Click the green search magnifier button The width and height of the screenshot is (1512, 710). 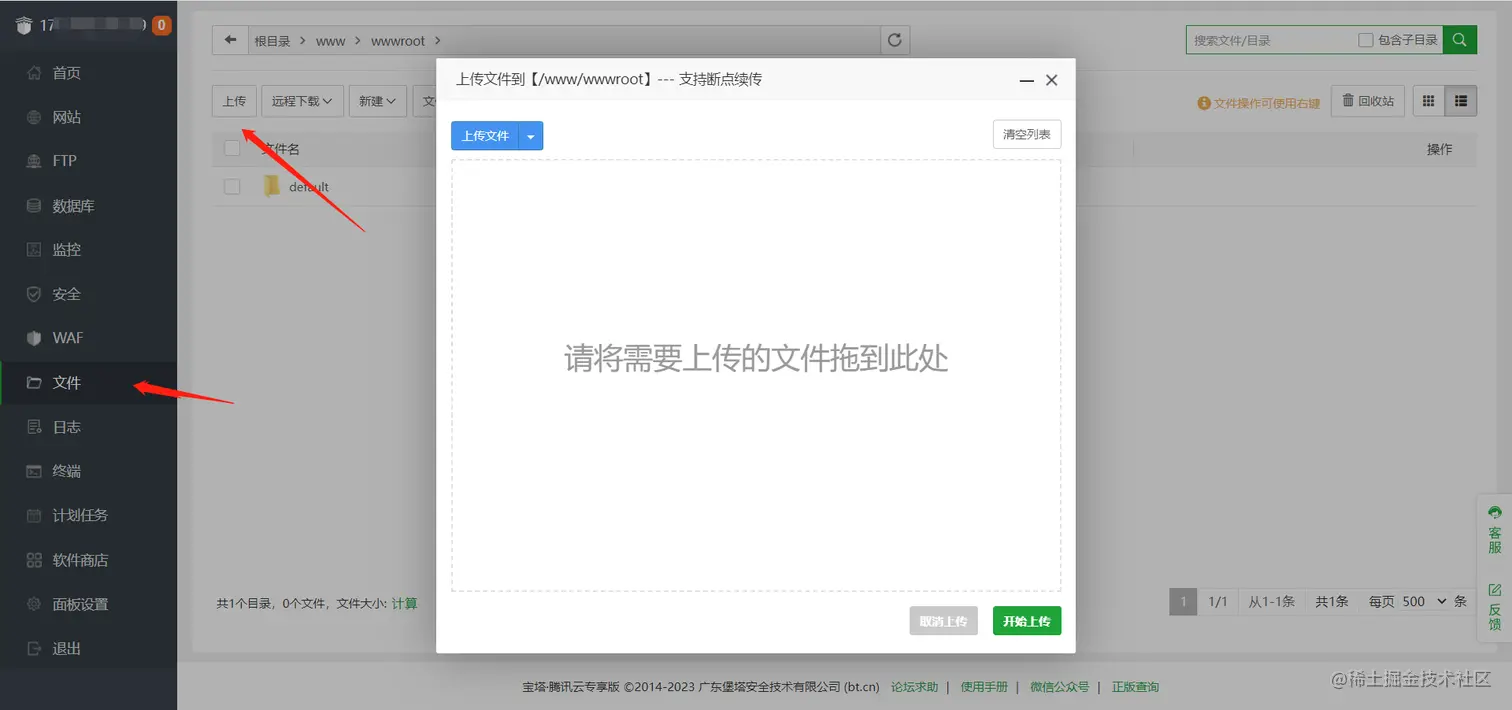pyautogui.click(x=1459, y=39)
